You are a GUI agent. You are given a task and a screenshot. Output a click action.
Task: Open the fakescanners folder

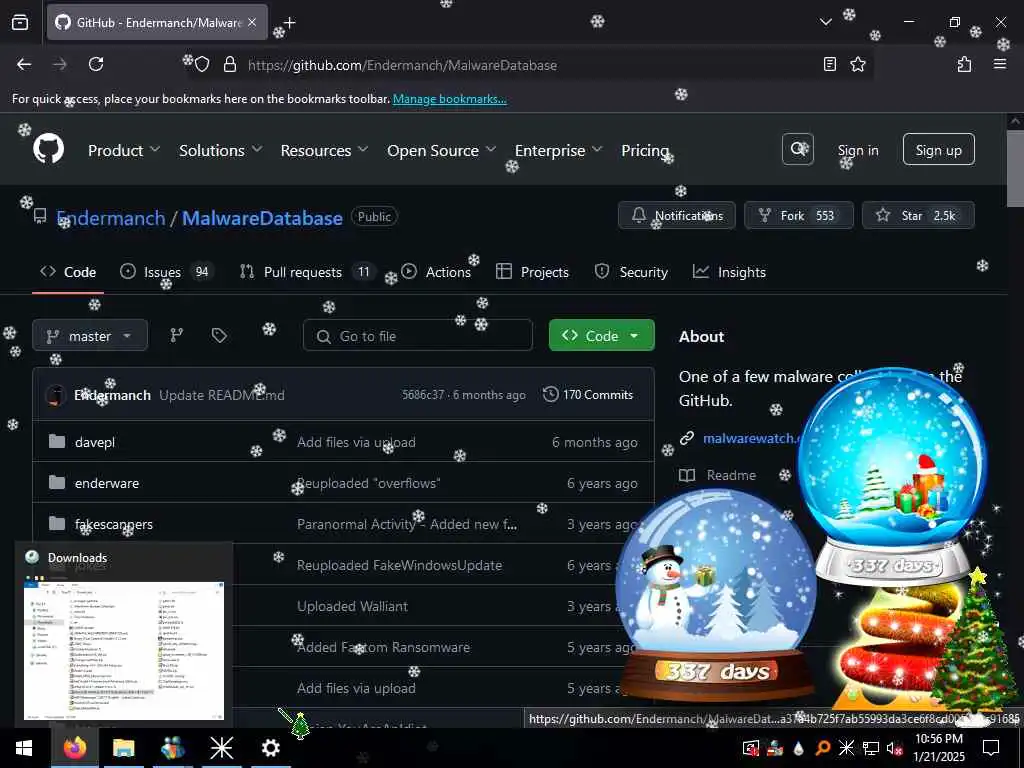(x=114, y=524)
